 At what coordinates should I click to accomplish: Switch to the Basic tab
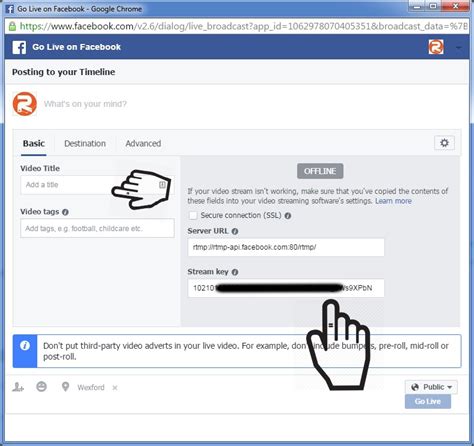coord(34,144)
